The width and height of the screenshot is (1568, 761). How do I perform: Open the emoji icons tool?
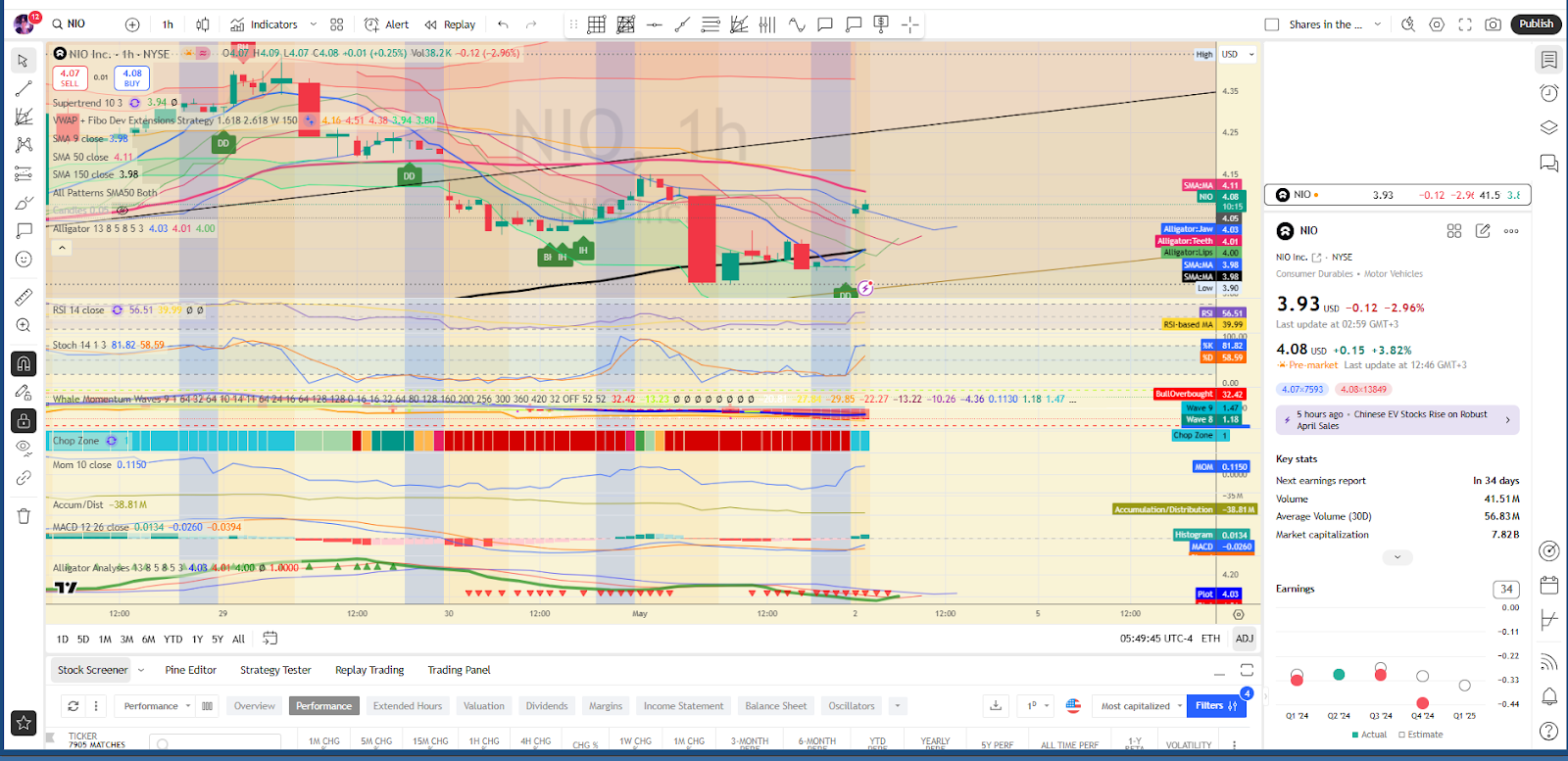click(24, 260)
